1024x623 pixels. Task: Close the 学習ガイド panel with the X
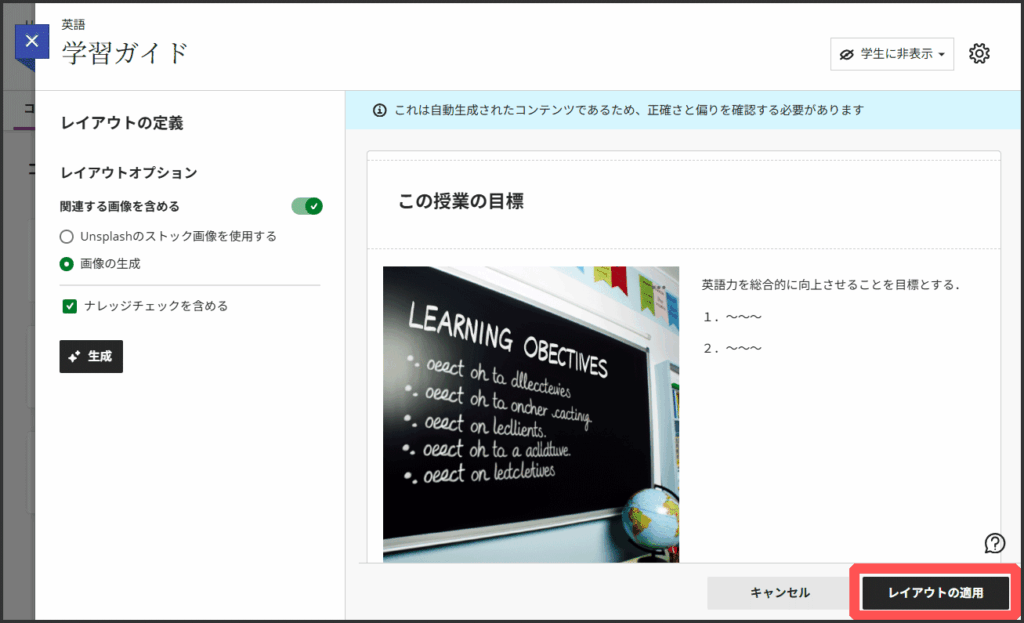[32, 42]
